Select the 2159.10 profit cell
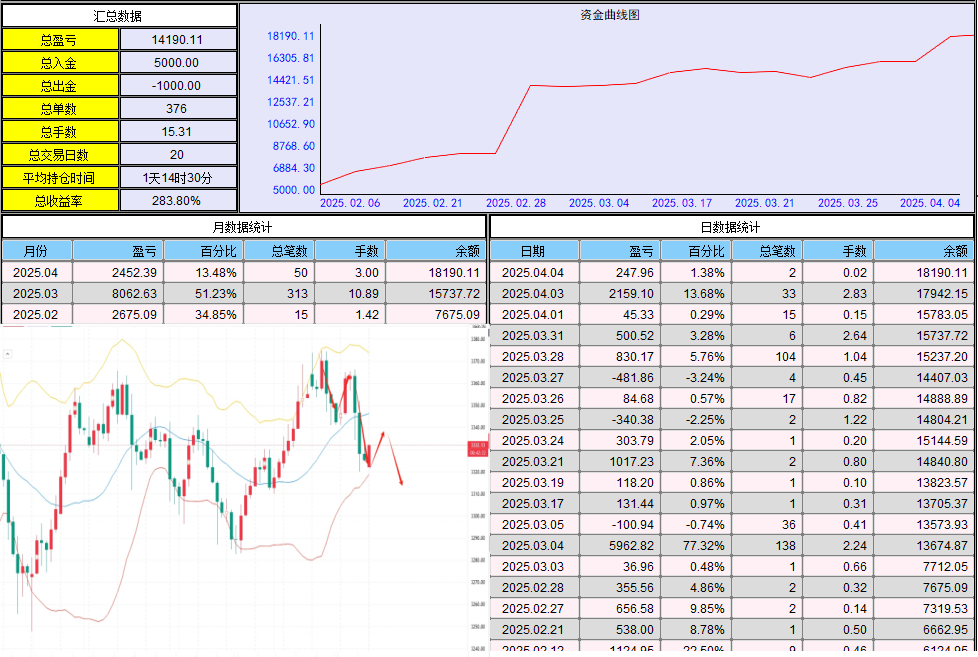The image size is (978, 657). click(620, 294)
